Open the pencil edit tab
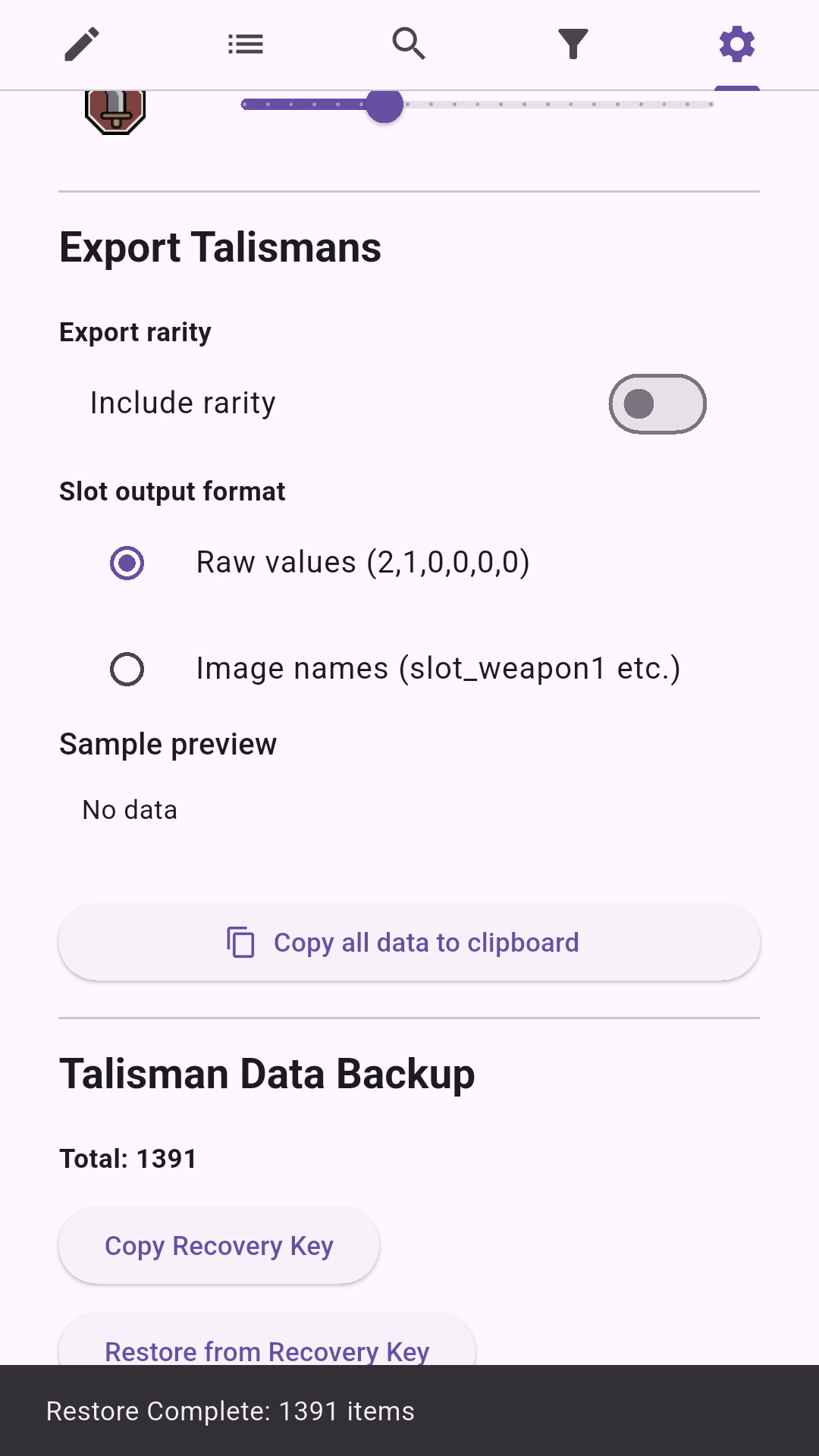The image size is (819, 1456). click(x=82, y=44)
